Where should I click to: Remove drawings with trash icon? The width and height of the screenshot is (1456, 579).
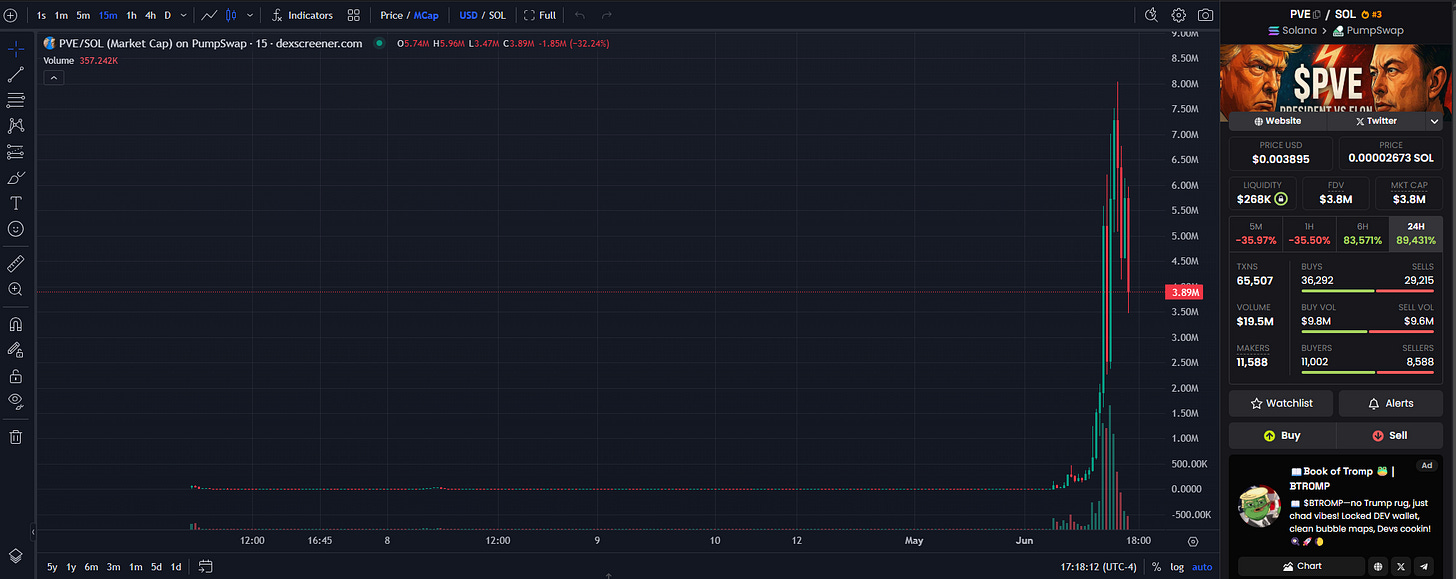[x=15, y=437]
